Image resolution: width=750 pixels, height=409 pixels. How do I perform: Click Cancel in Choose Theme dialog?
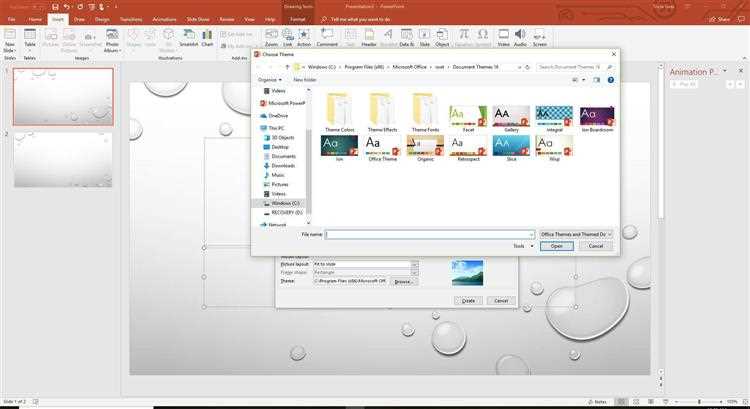595,245
